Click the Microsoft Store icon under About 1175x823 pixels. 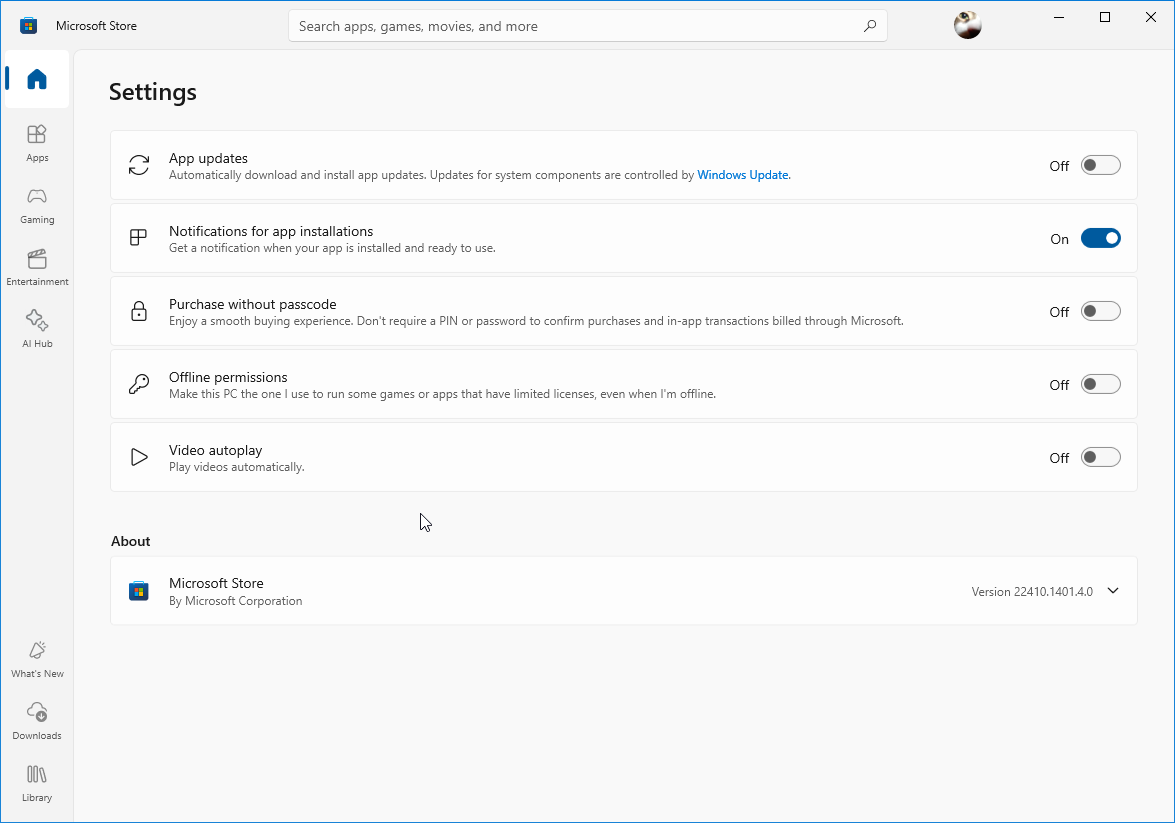(139, 591)
